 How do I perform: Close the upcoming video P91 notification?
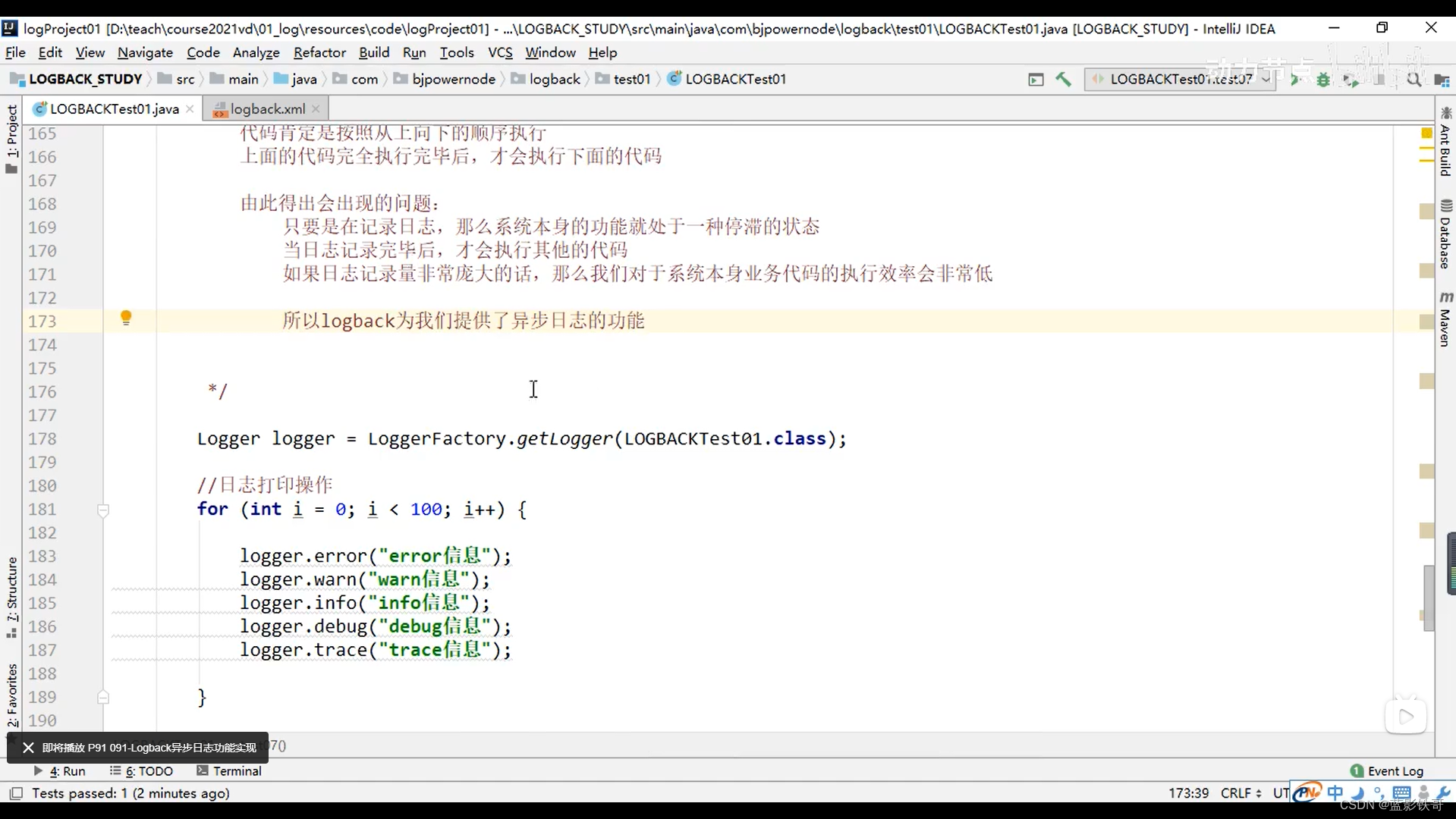coord(28,748)
